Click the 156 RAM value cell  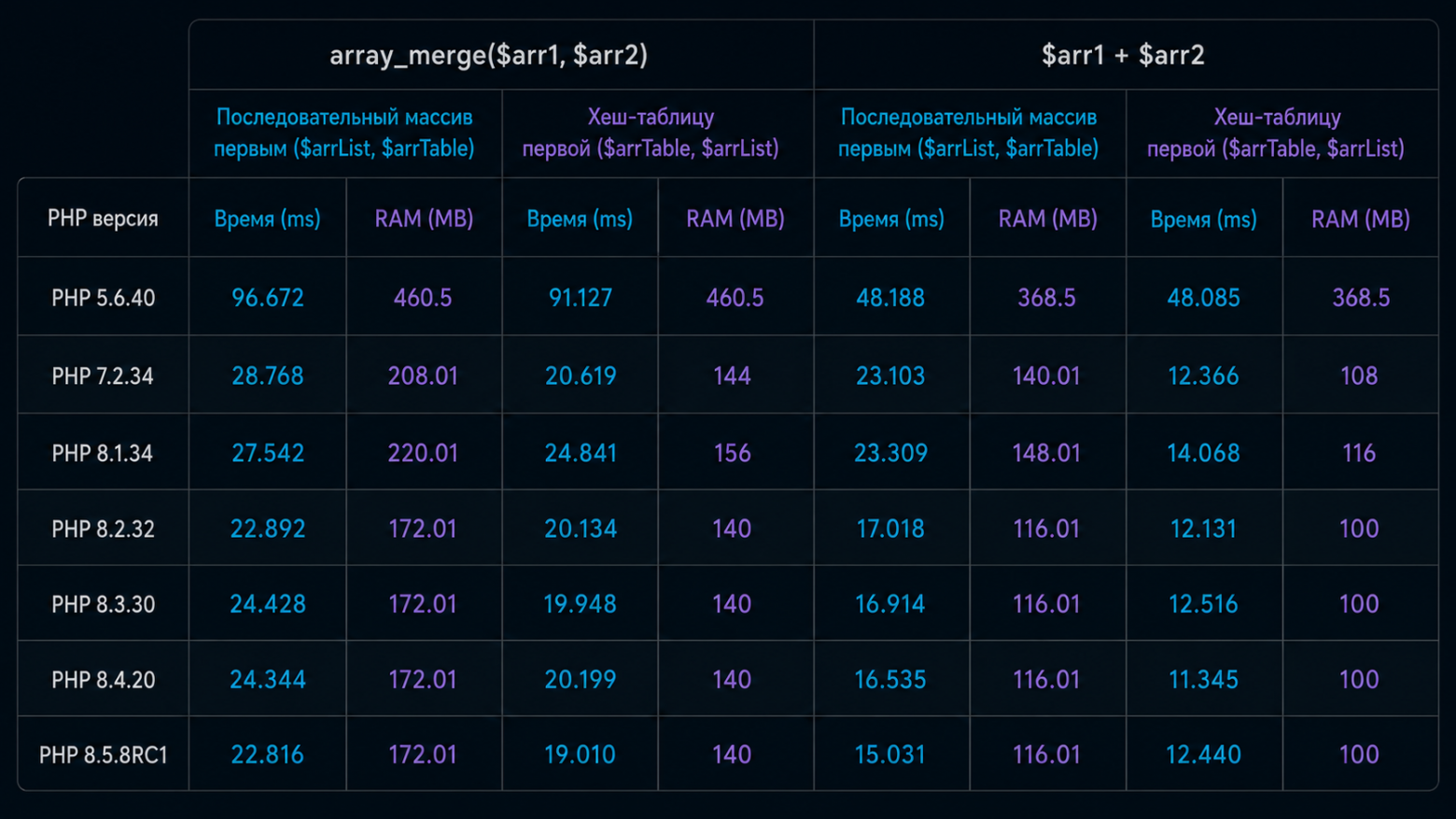click(735, 453)
